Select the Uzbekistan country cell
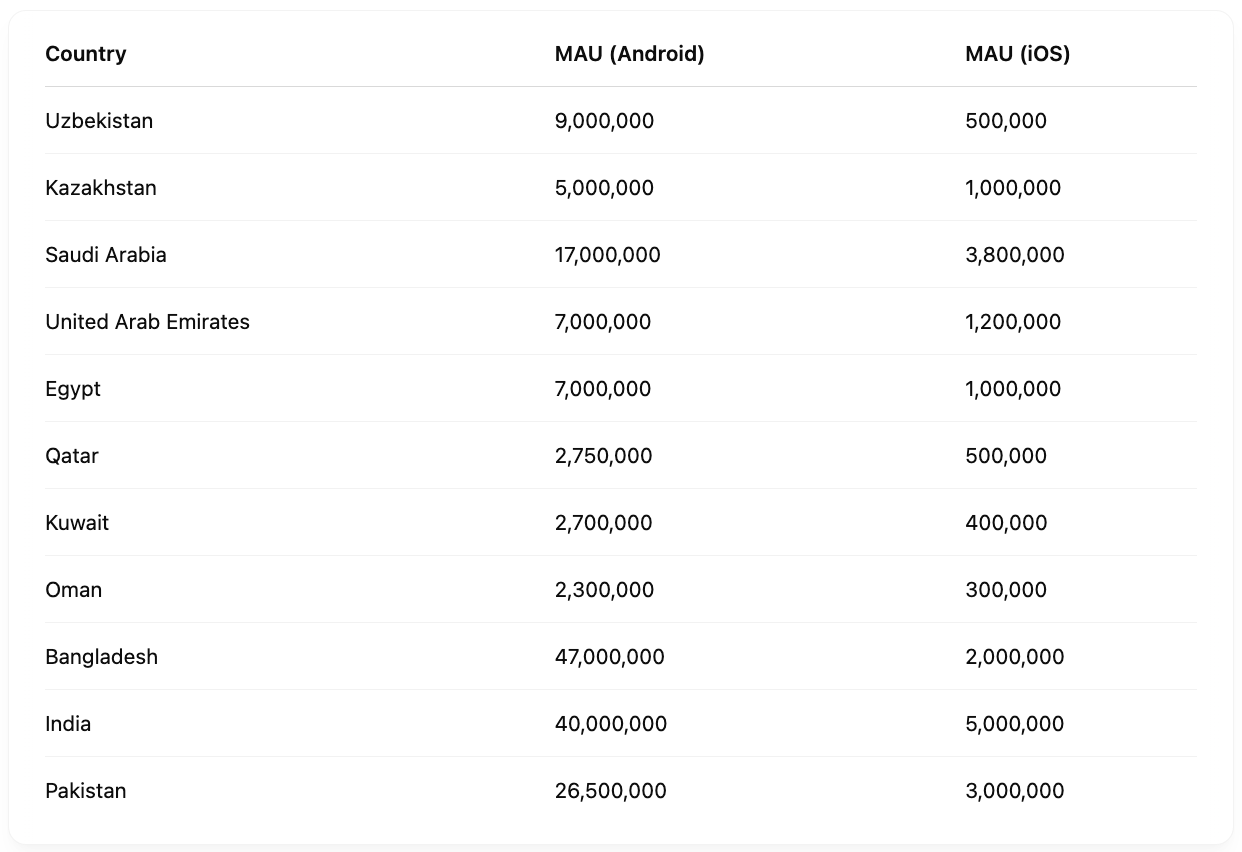 point(99,121)
